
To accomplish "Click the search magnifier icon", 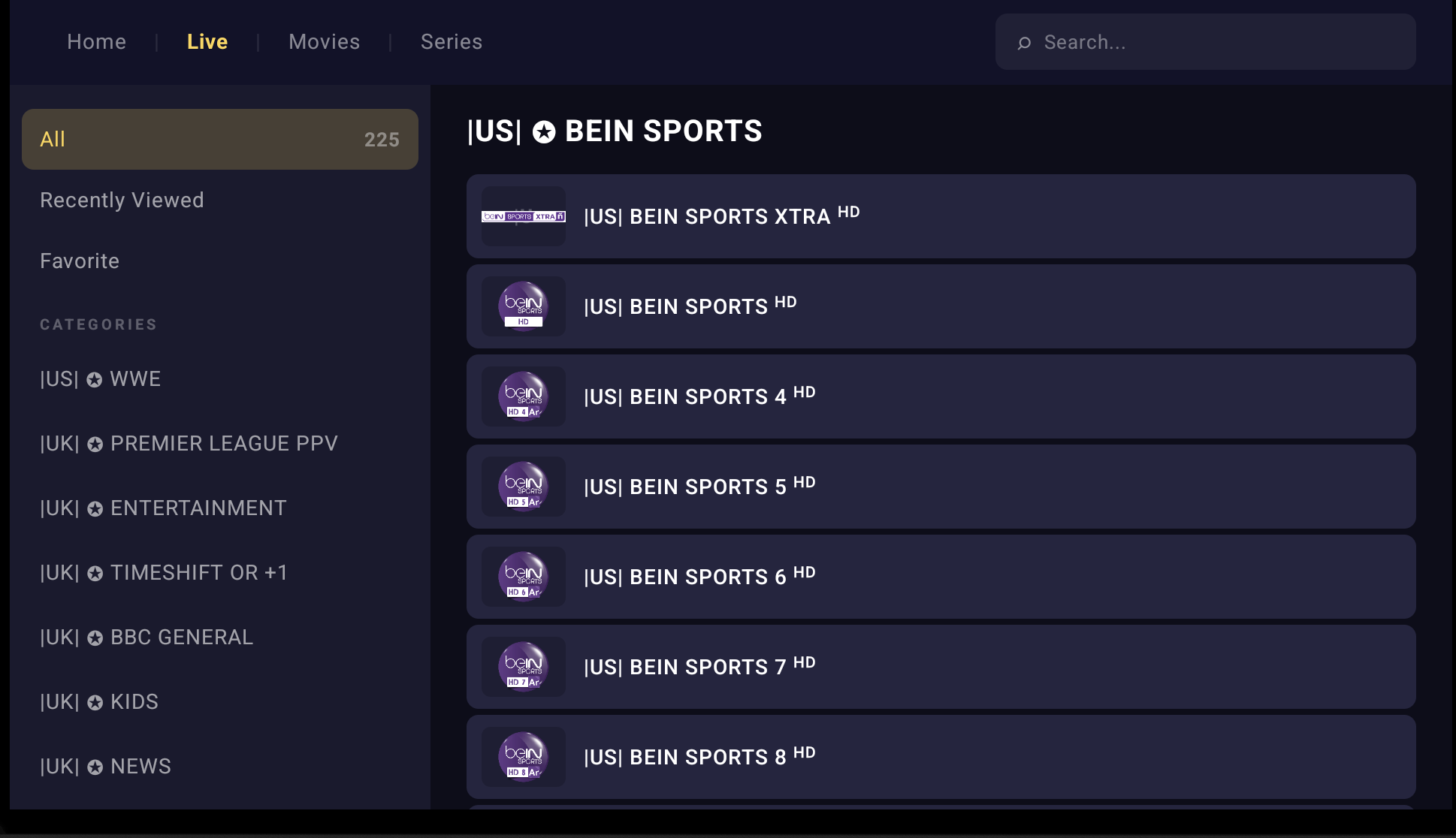I will pos(1024,43).
